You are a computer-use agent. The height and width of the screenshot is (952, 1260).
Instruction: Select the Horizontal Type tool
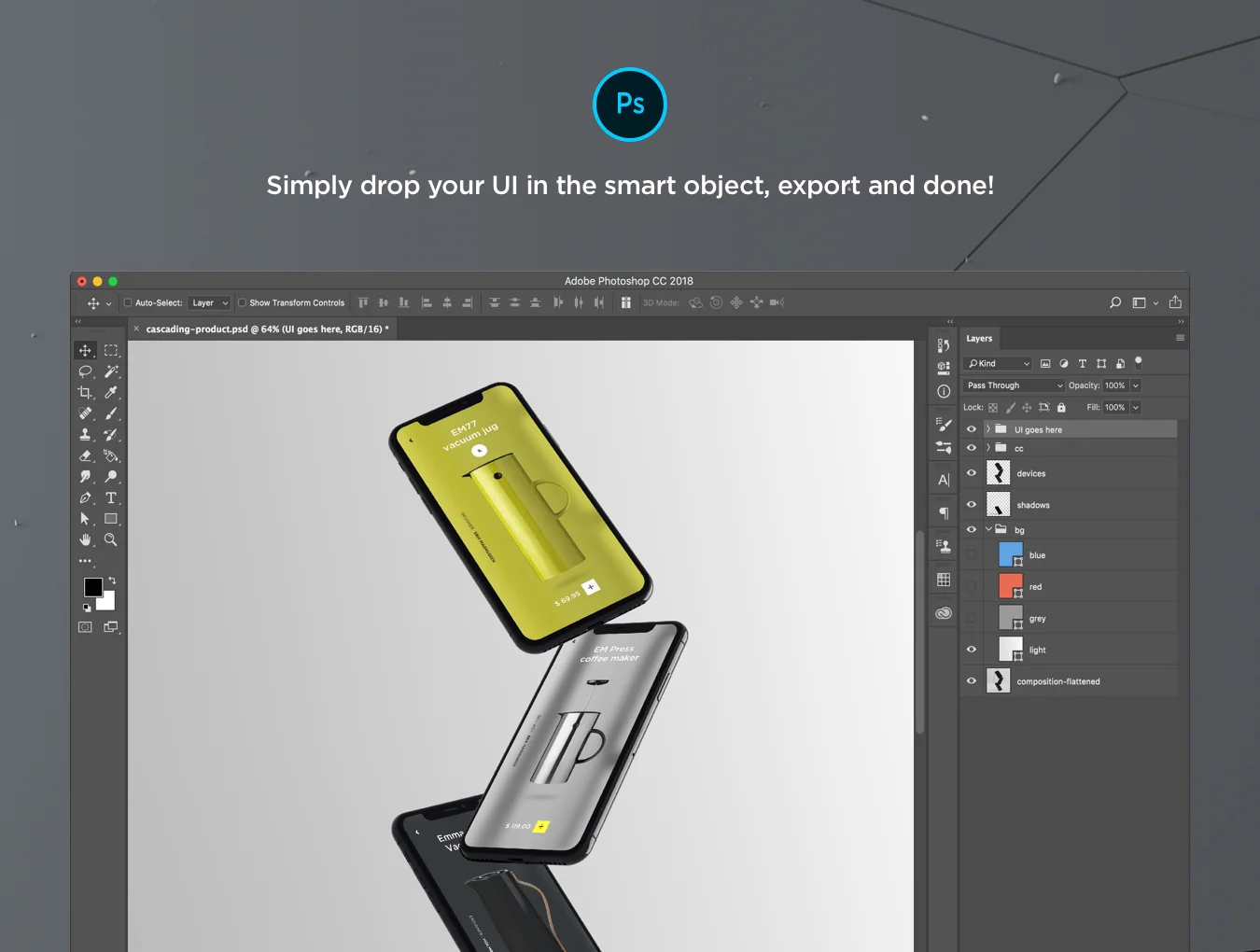click(x=111, y=498)
